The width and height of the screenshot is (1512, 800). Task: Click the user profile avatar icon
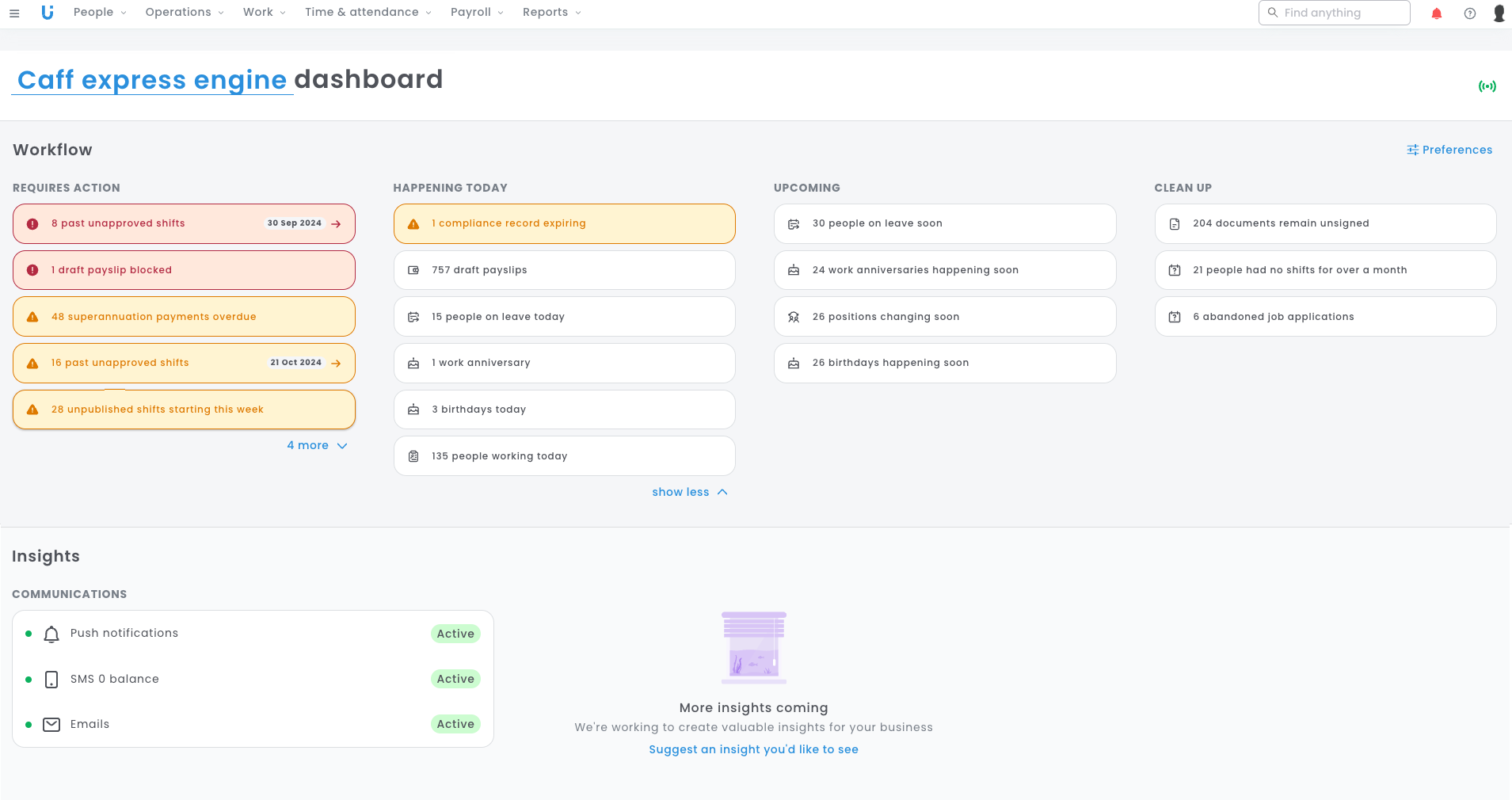click(1499, 13)
